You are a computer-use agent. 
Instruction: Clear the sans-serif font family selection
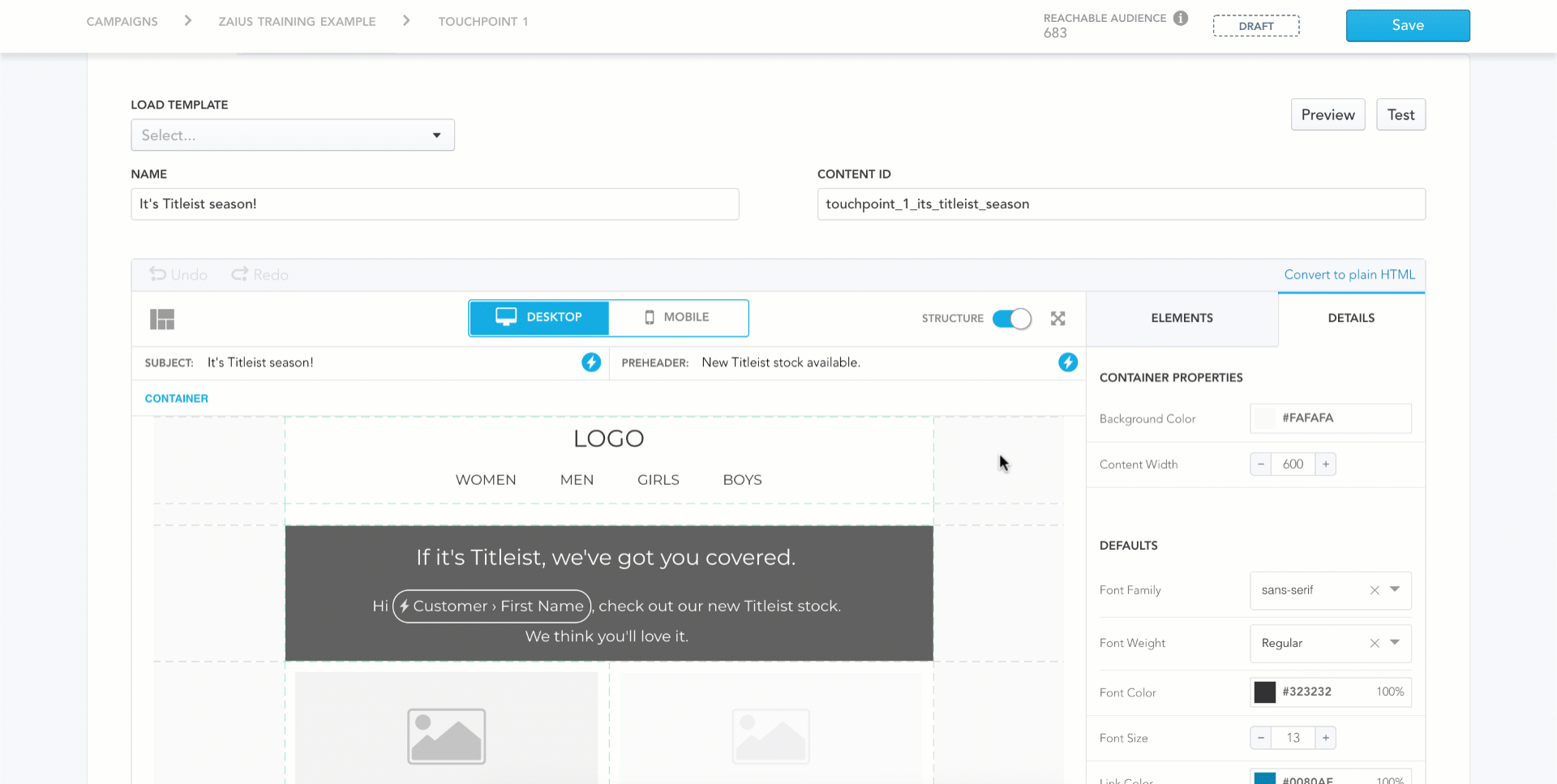[x=1375, y=590]
